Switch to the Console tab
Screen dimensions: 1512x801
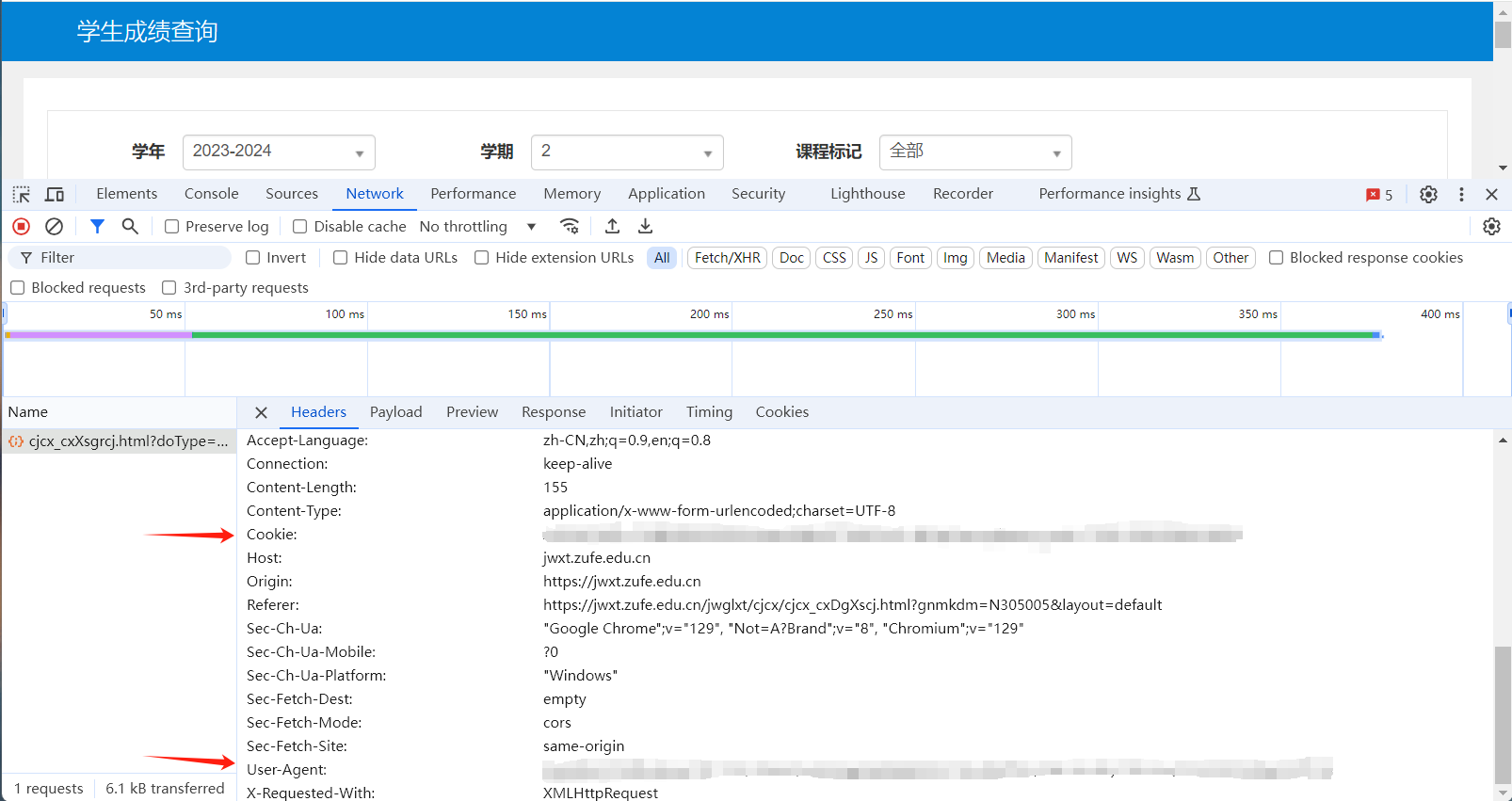tap(212, 194)
